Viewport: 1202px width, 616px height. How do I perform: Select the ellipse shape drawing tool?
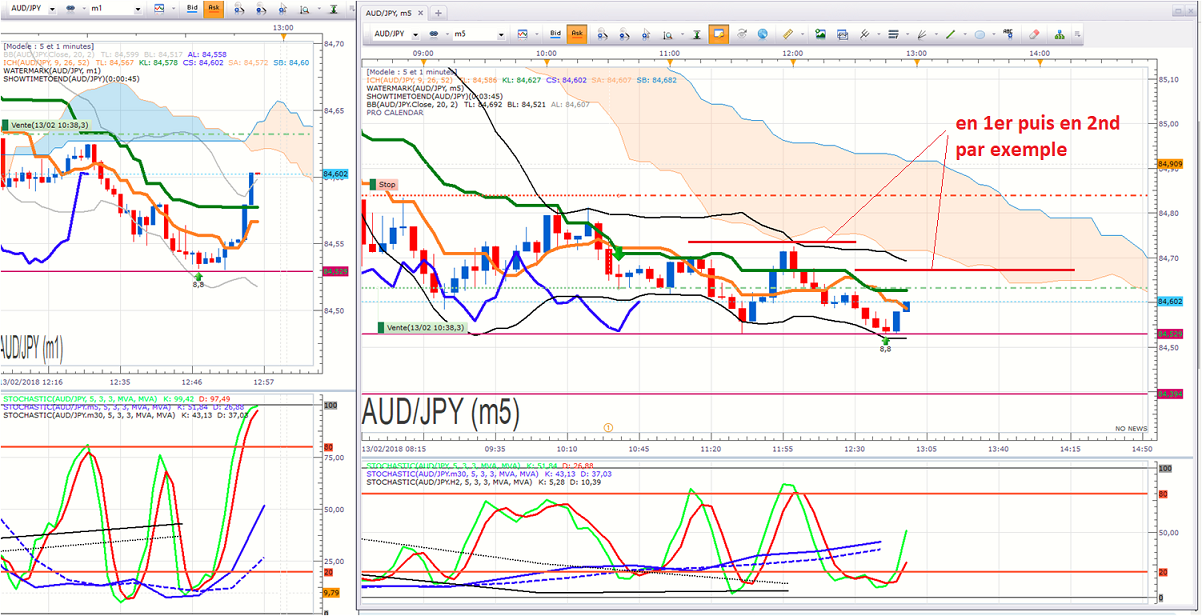pos(979,34)
